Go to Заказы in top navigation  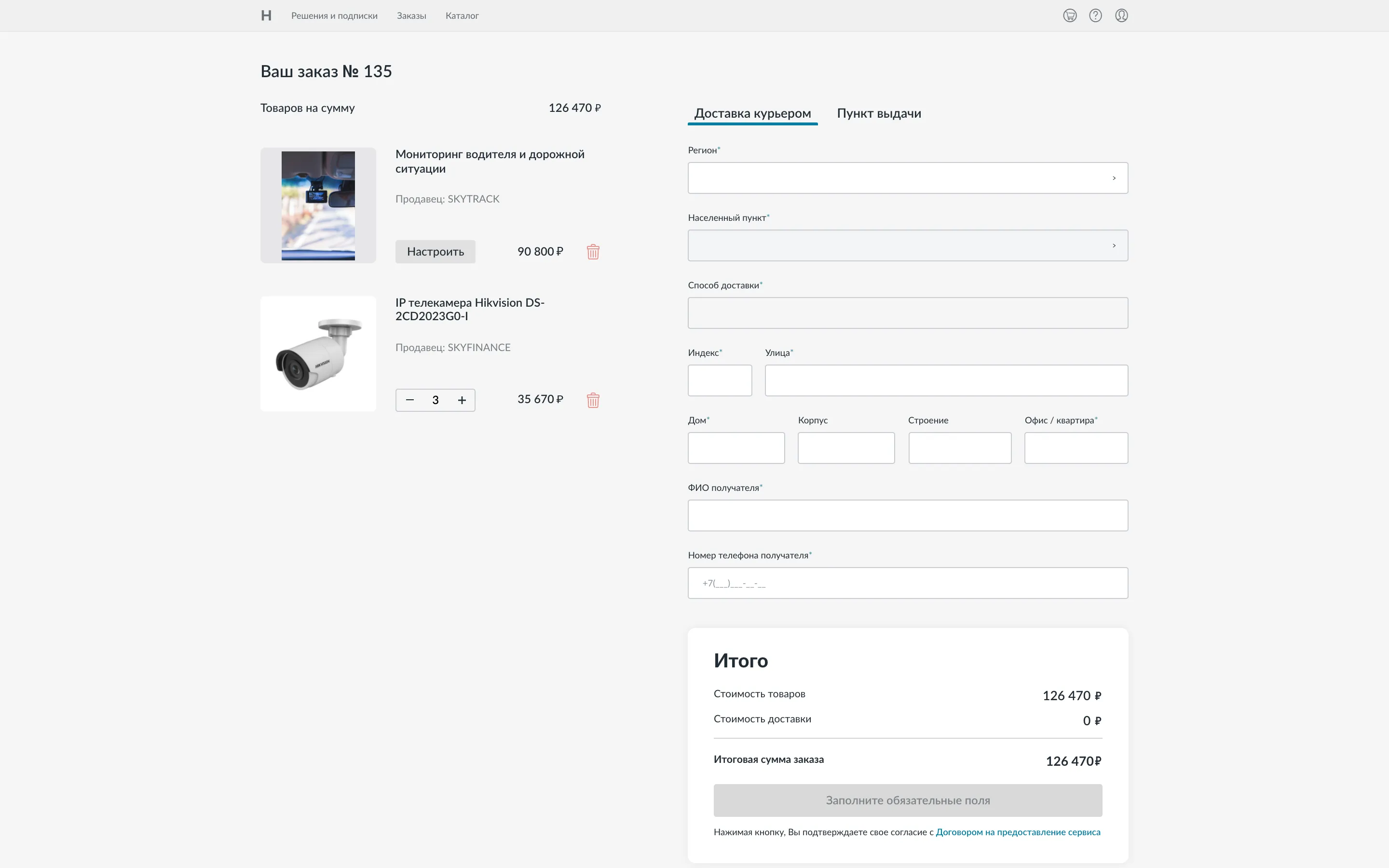coord(411,15)
